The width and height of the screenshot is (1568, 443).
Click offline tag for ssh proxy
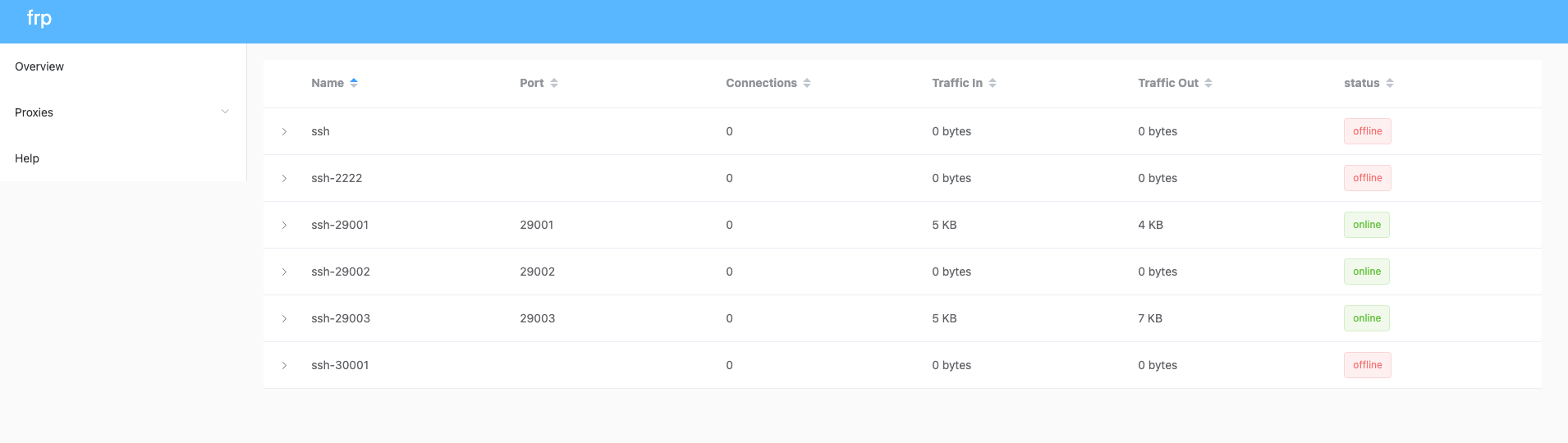1368,131
